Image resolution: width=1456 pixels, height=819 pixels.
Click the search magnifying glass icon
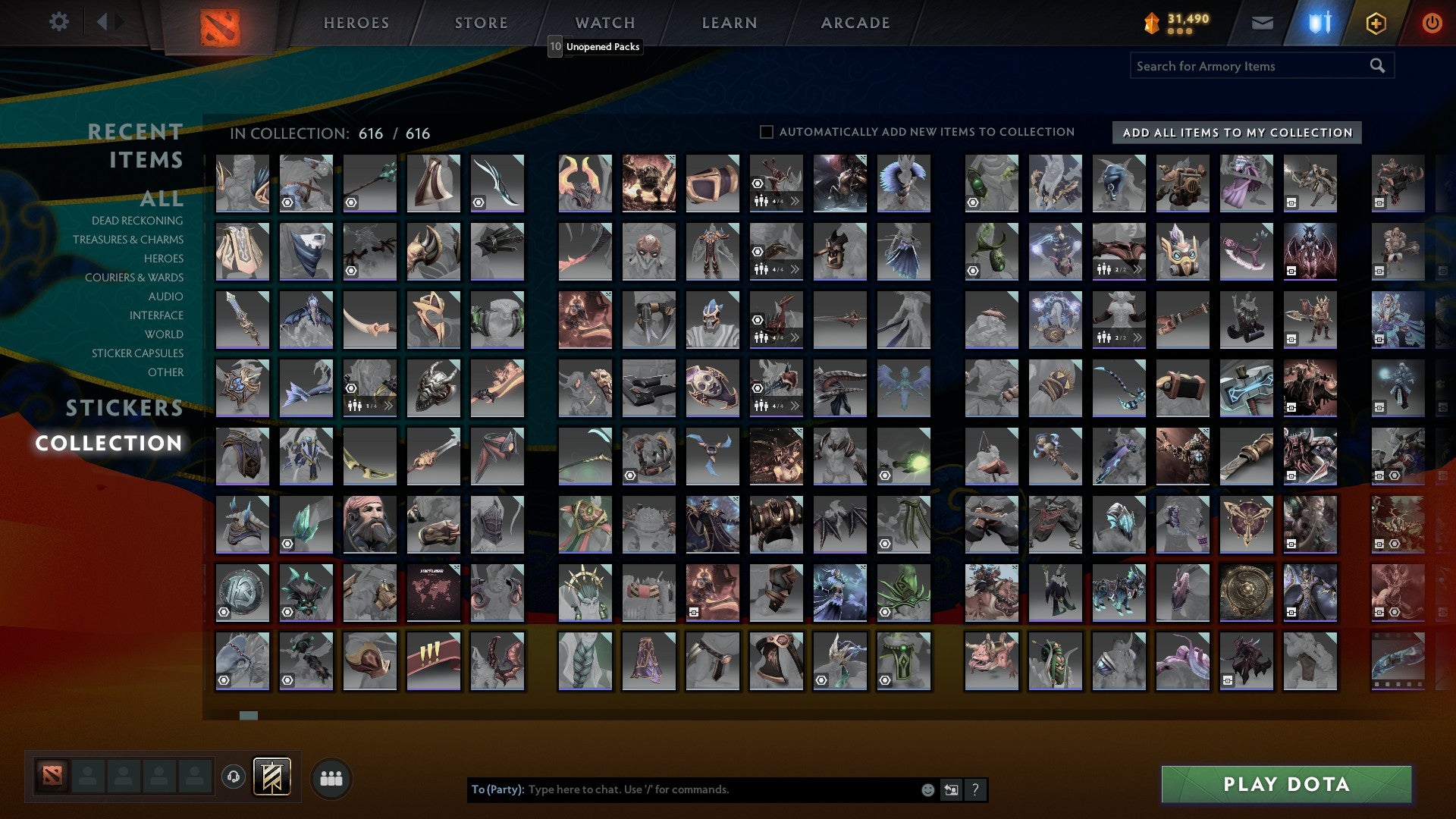[x=1376, y=65]
